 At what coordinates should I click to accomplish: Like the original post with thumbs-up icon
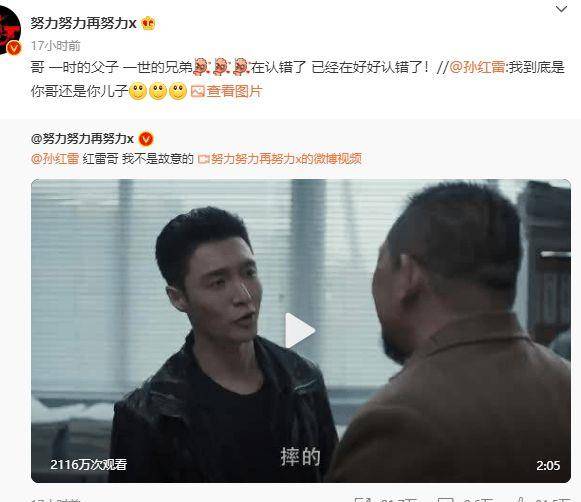[521, 500]
